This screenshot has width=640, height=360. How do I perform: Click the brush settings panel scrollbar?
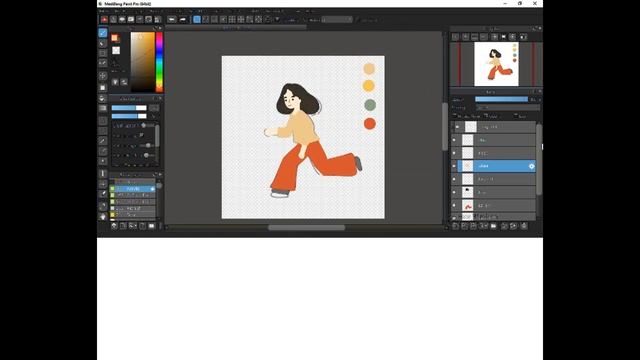[158, 137]
